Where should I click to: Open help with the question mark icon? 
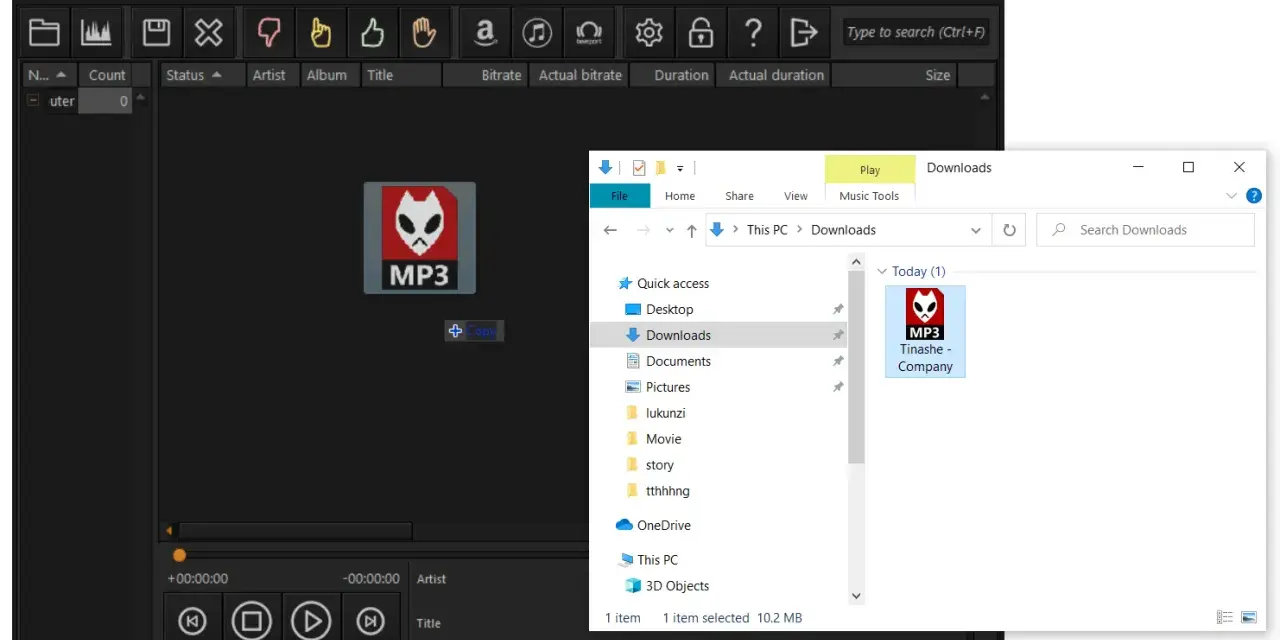(x=753, y=33)
